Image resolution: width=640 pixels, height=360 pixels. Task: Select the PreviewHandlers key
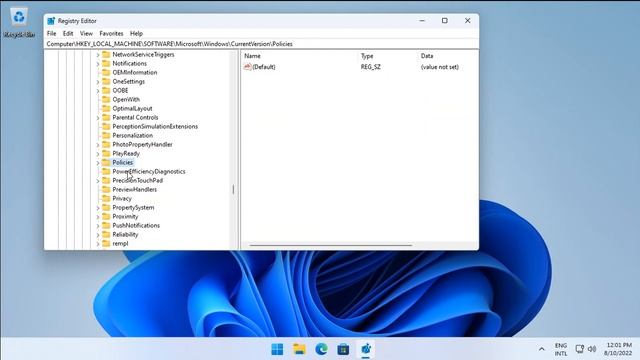click(134, 189)
